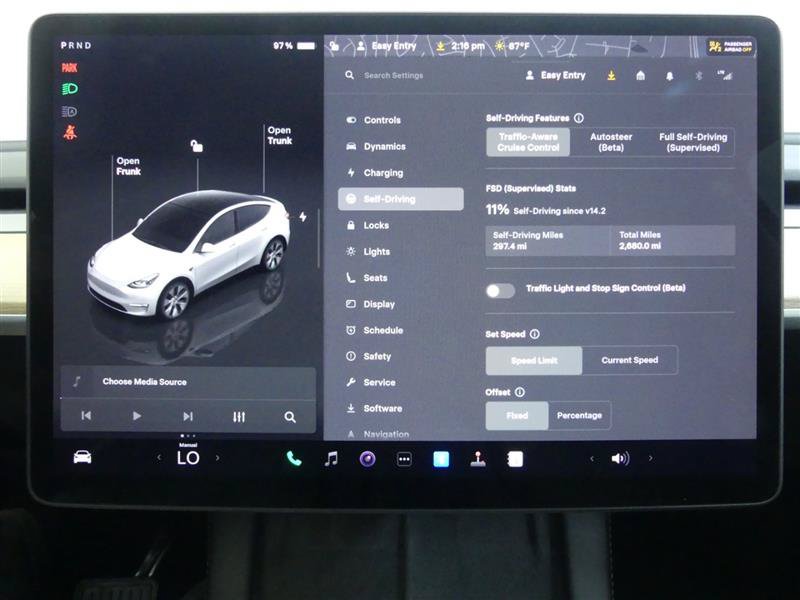Set speed to Current Speed
Image resolution: width=800 pixels, height=600 pixels.
point(630,360)
